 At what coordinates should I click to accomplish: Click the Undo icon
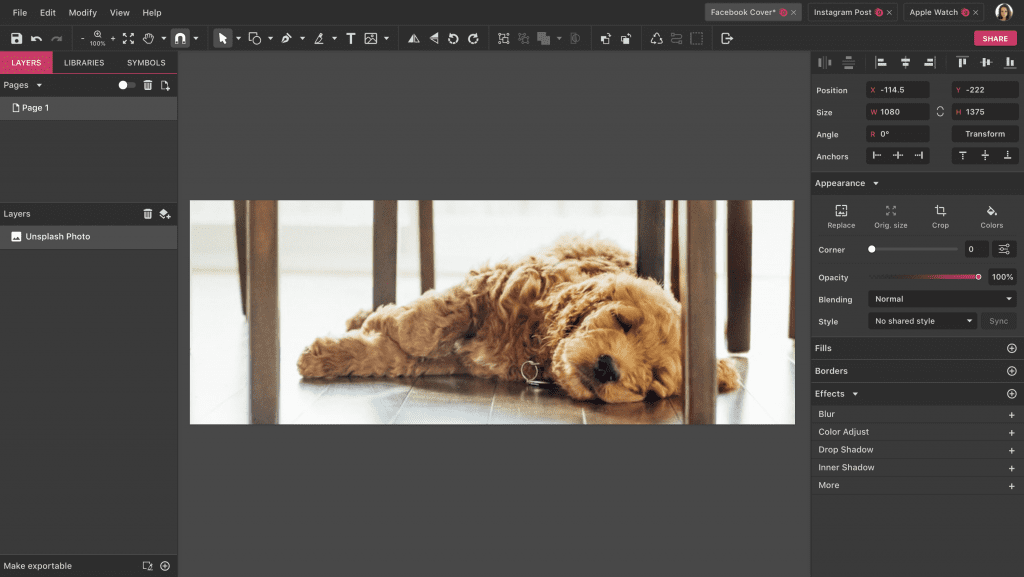coord(38,38)
